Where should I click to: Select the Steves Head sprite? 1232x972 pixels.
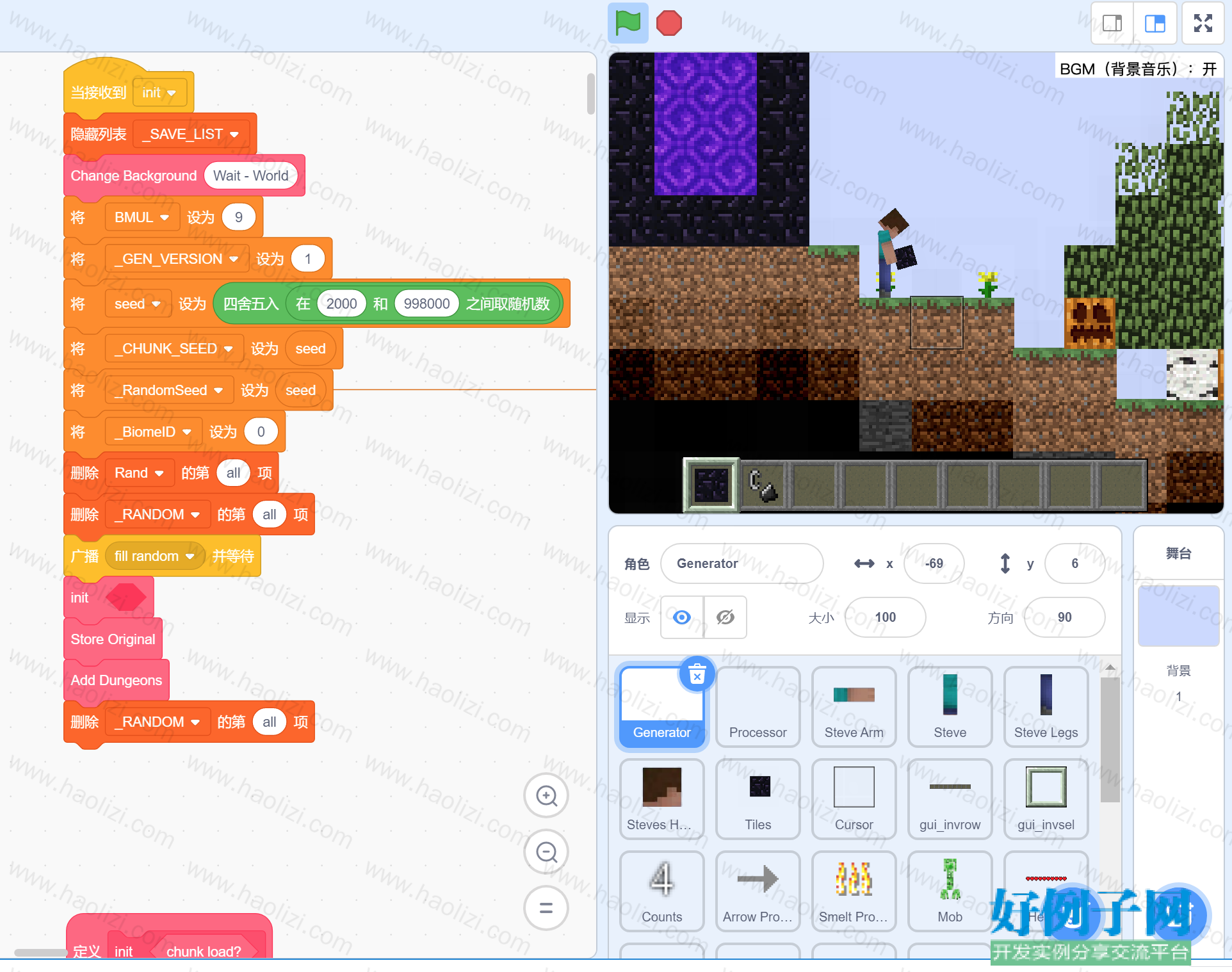[661, 798]
